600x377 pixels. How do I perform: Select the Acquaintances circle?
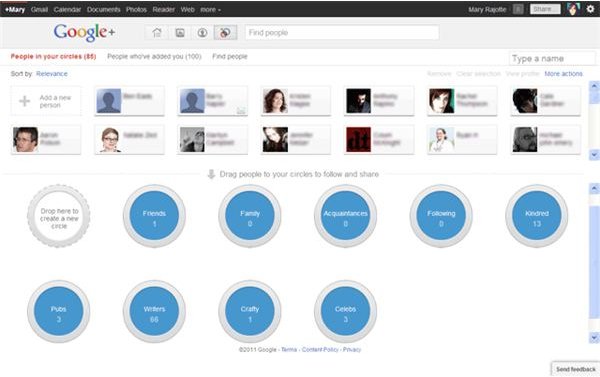346,216
